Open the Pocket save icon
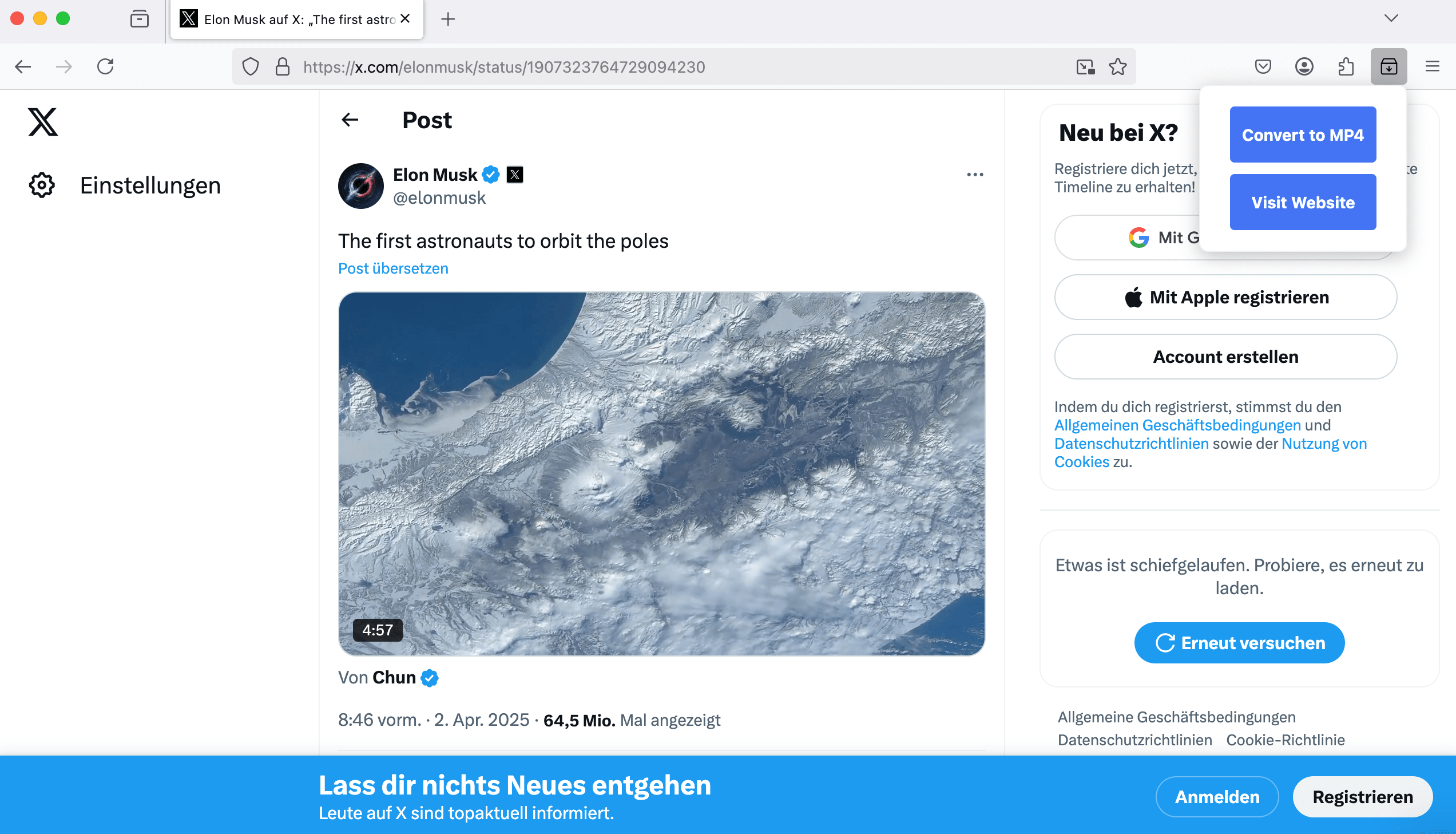Viewport: 1456px width, 834px height. coord(1263,67)
